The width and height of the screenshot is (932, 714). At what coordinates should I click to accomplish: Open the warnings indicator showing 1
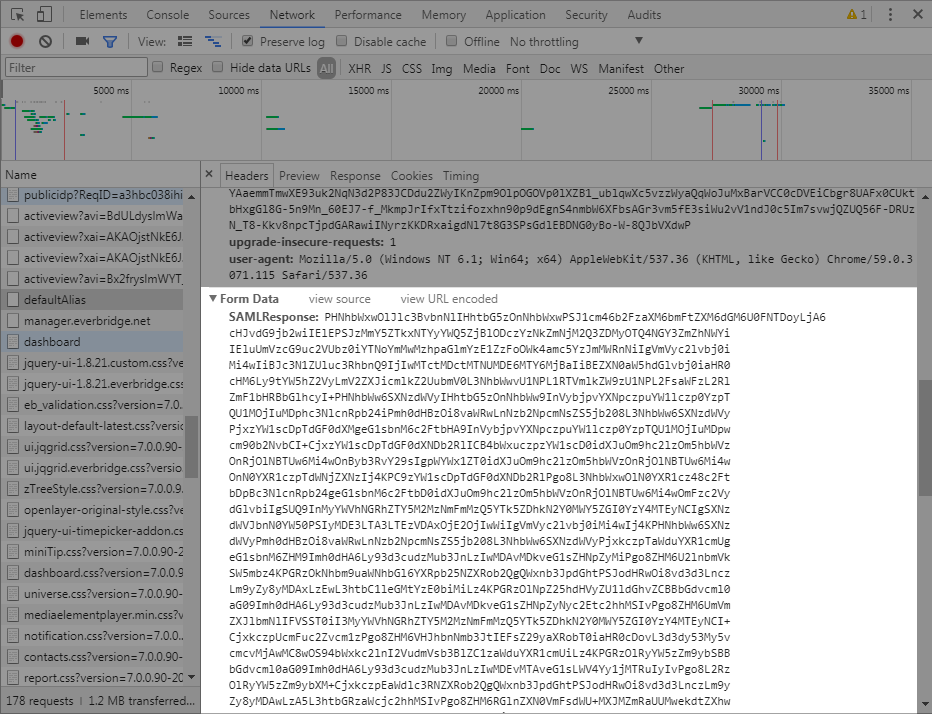(857, 15)
